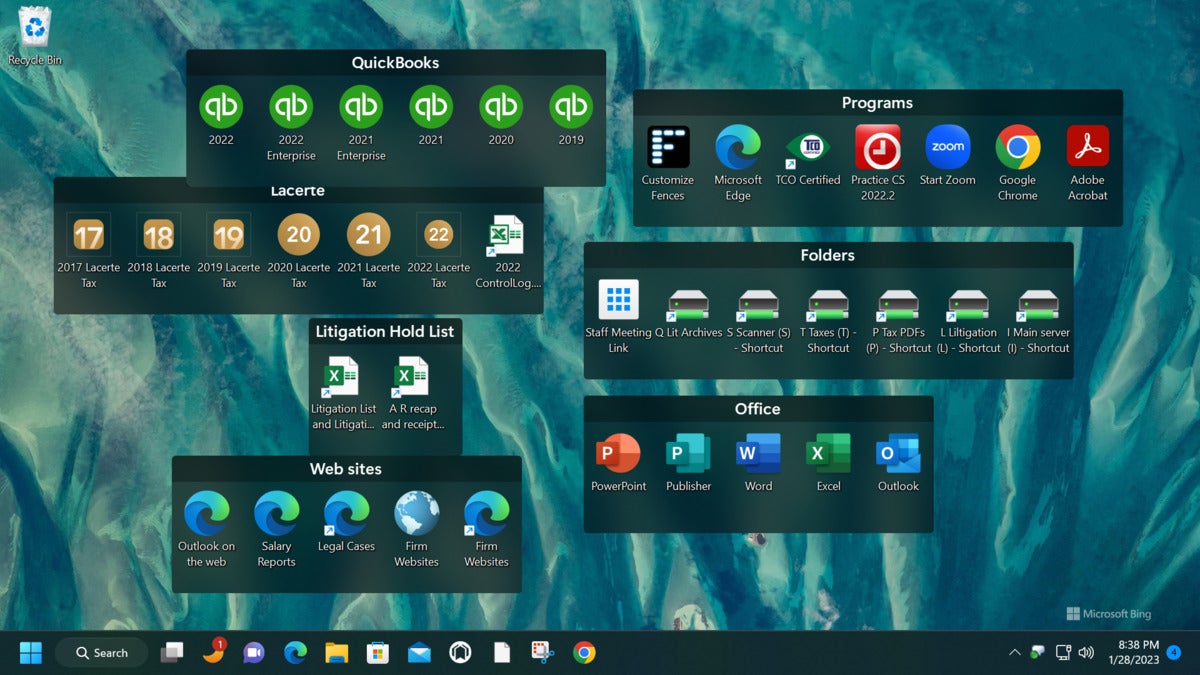Start Zoom from Programs fence
This screenshot has width=1200, height=675.
click(x=947, y=148)
